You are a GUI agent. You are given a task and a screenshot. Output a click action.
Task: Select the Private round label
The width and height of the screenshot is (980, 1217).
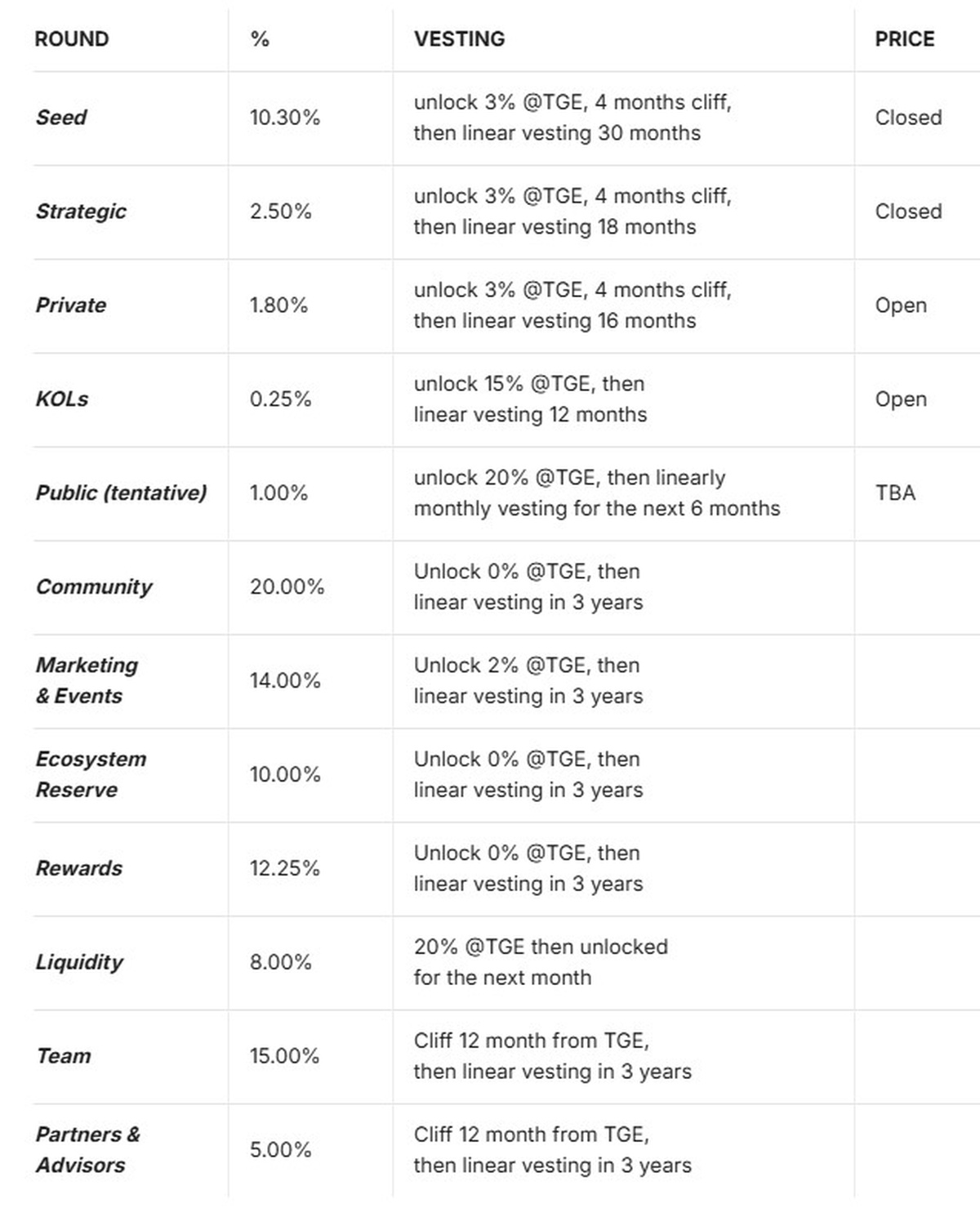pos(71,305)
